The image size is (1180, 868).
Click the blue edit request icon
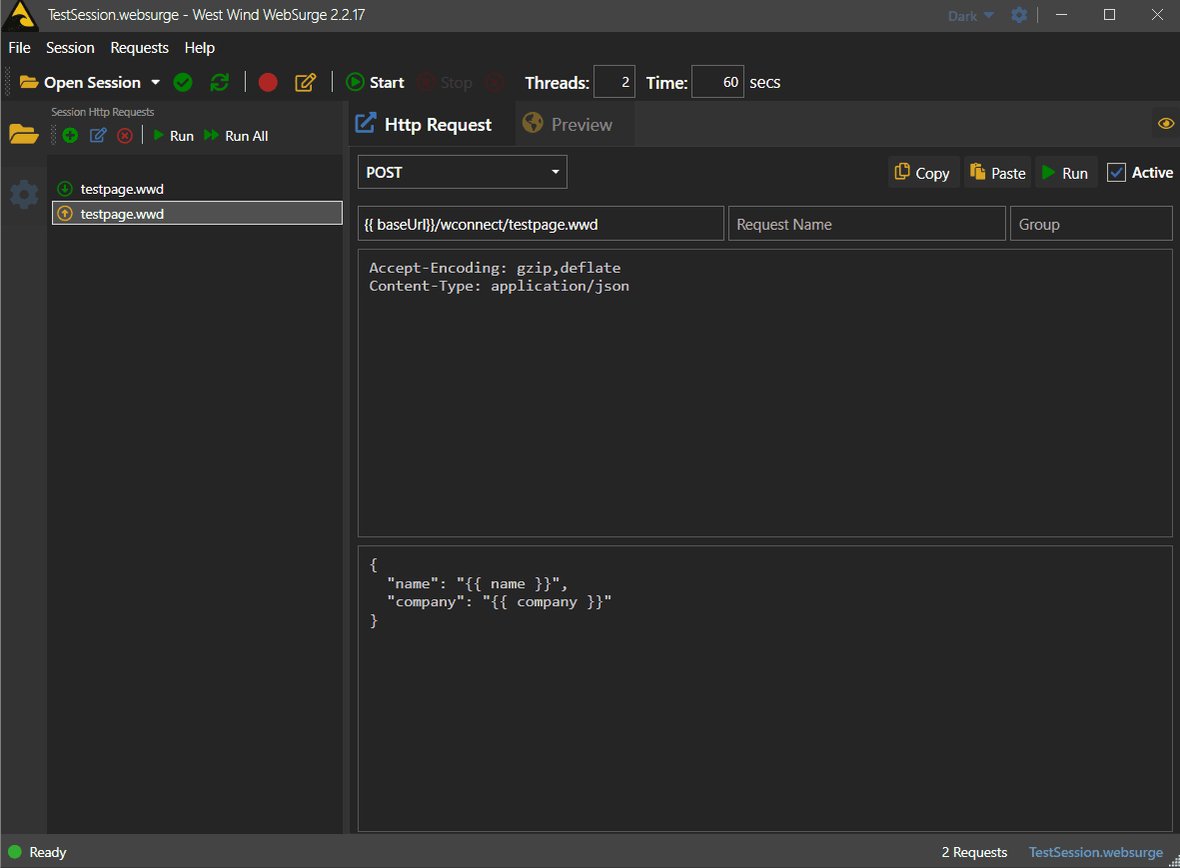pyautogui.click(x=98, y=136)
